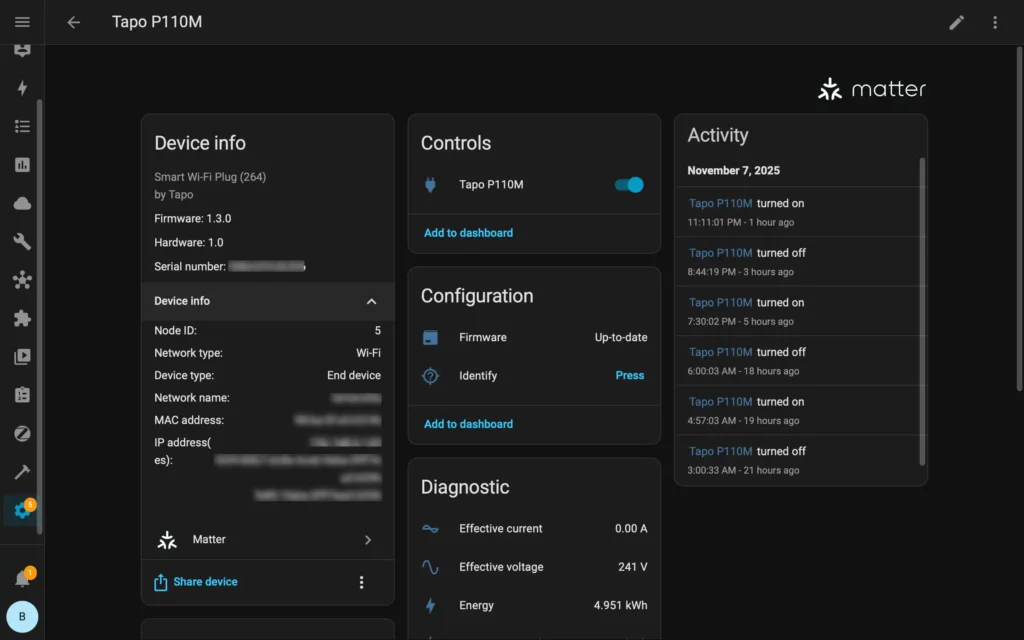Click the Identify lightbulb icon
This screenshot has width=1024, height=640.
pos(432,375)
